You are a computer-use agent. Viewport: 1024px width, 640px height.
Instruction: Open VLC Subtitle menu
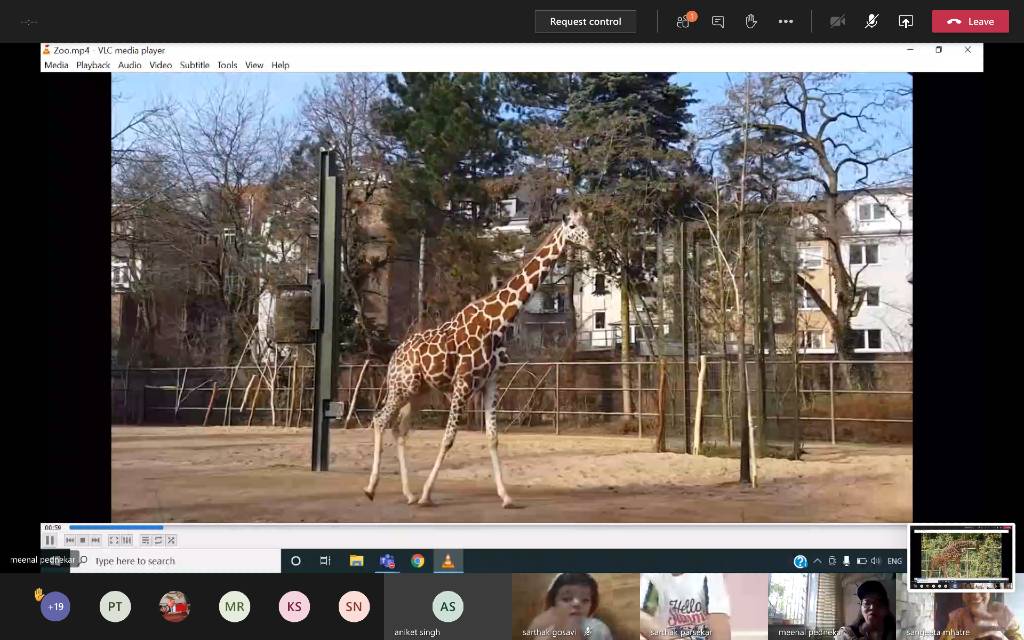coord(194,65)
